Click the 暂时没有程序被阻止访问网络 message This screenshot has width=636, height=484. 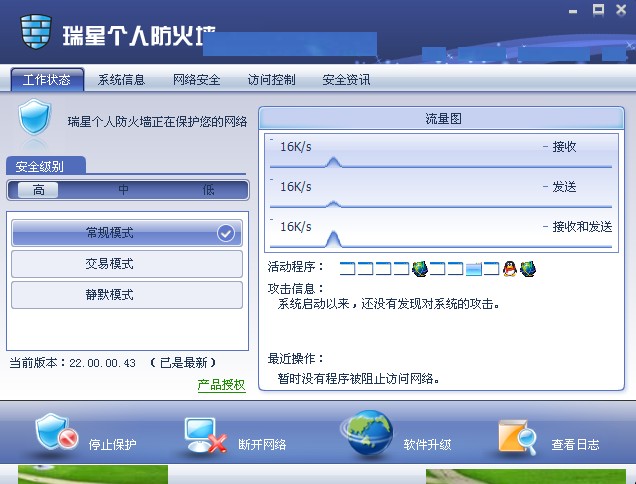click(359, 378)
